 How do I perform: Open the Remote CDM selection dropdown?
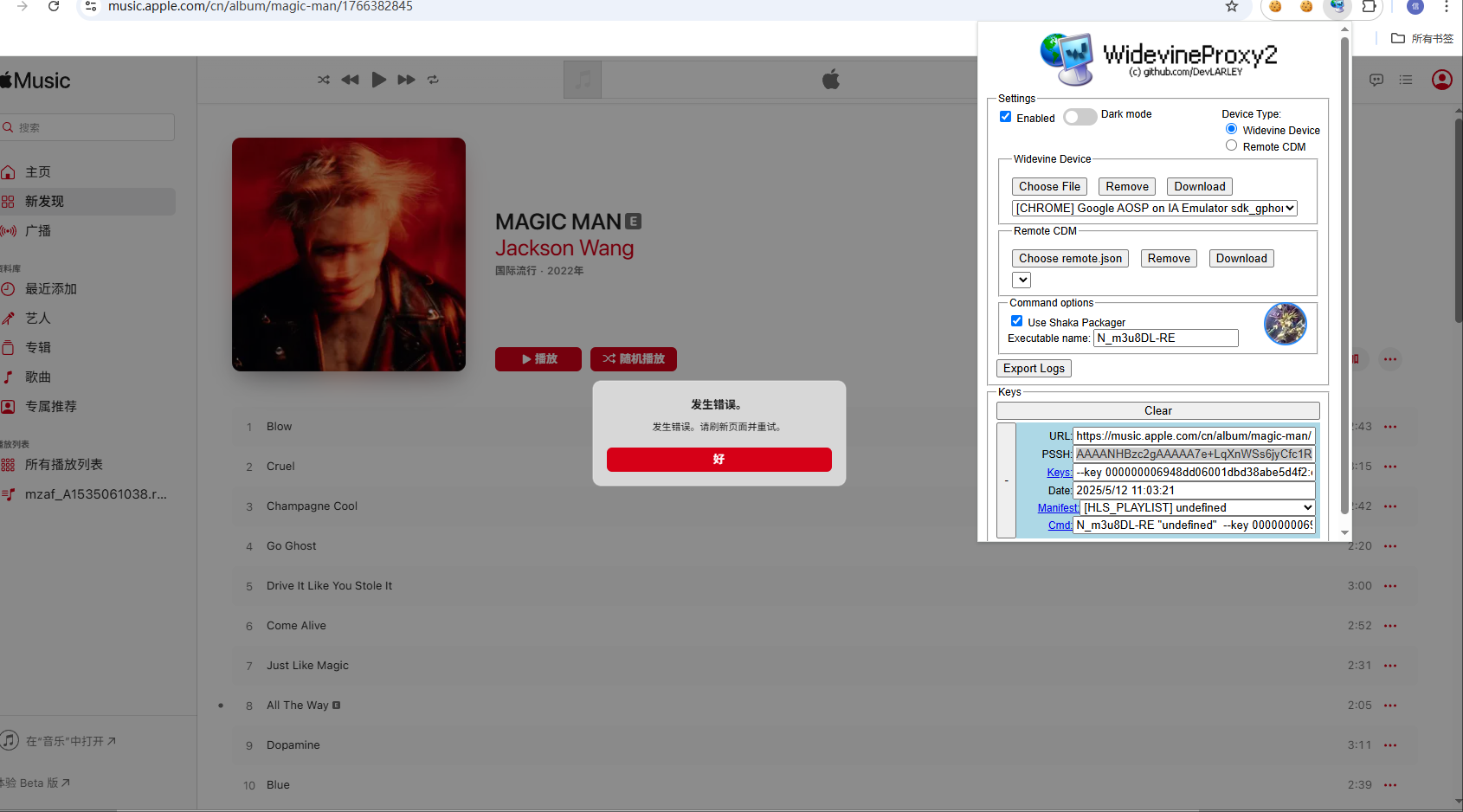click(x=1022, y=280)
